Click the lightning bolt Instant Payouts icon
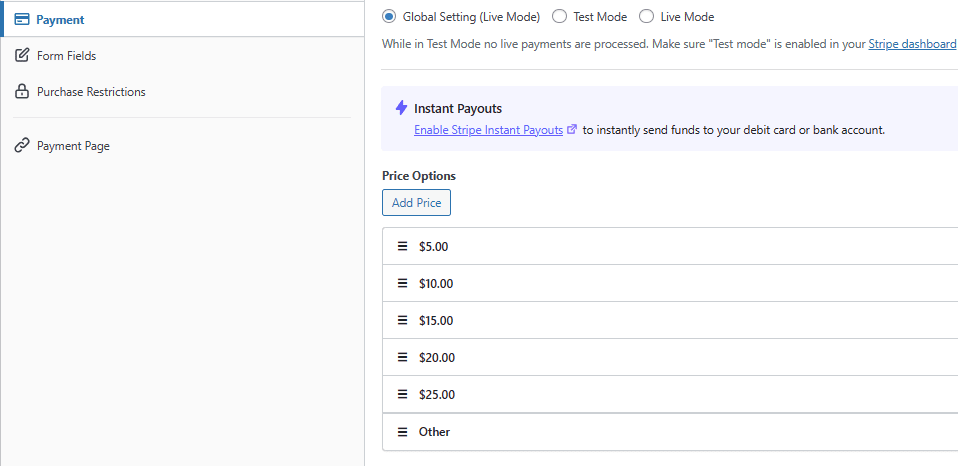Screen dimensions: 958x466 (x=401, y=108)
